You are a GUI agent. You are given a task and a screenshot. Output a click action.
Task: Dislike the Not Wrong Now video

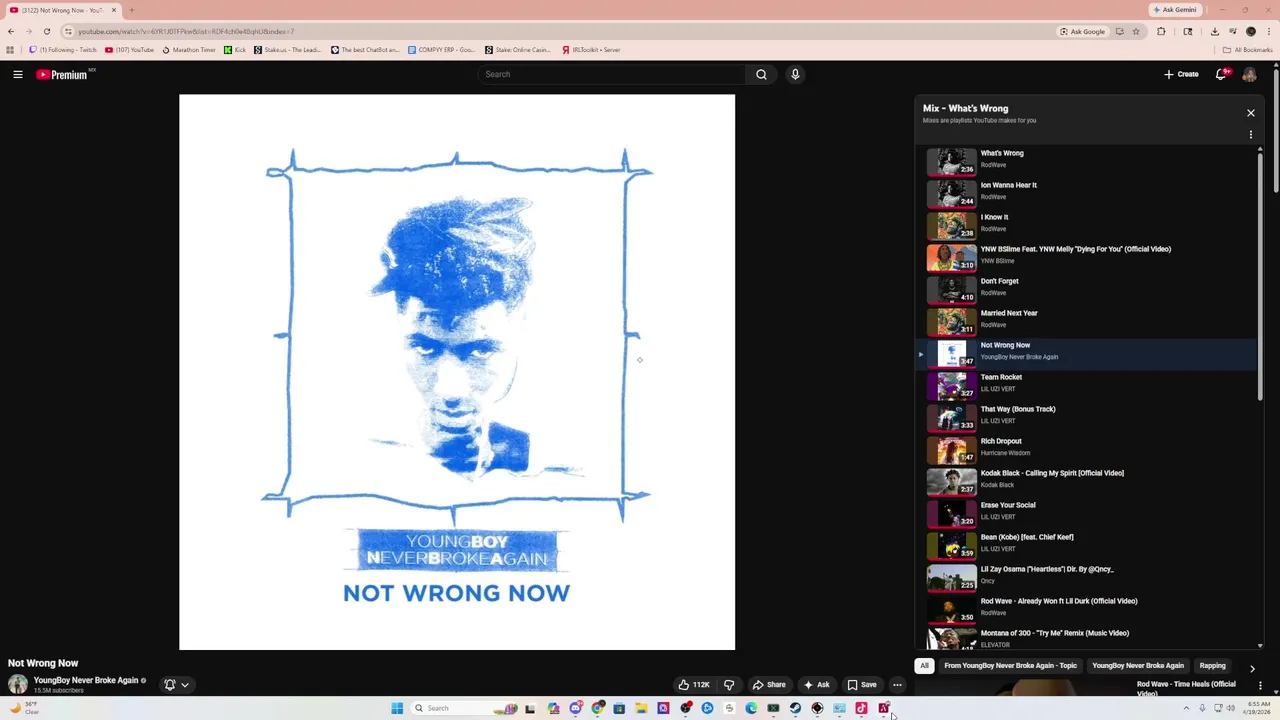click(x=729, y=685)
